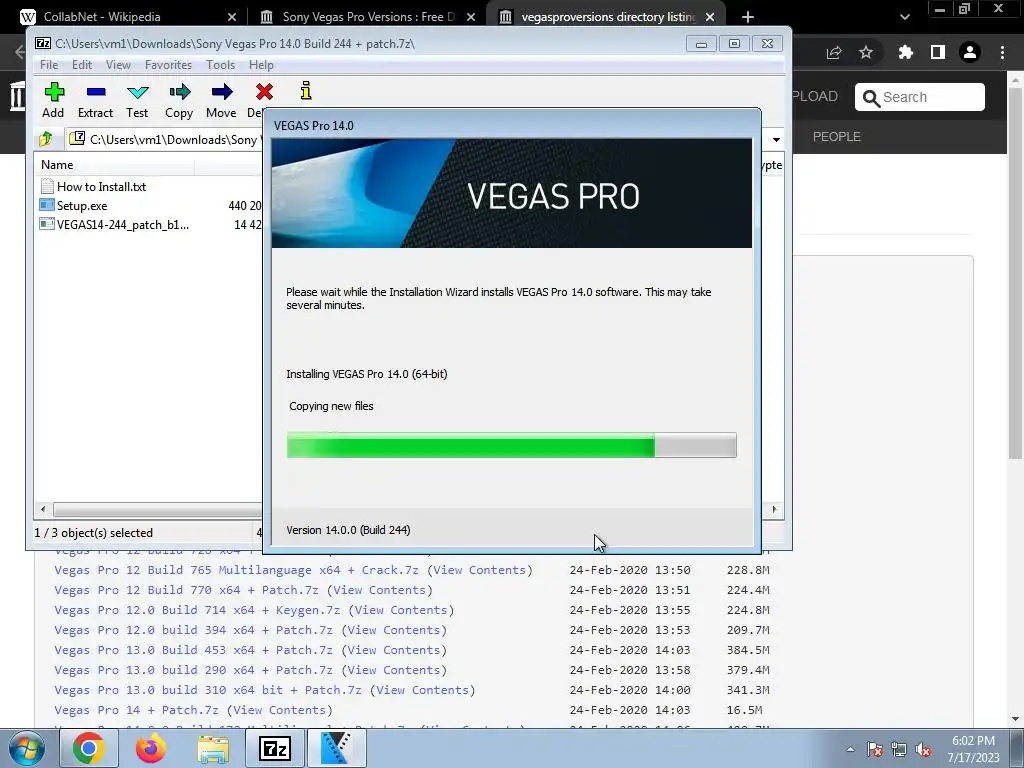Click the Action Center flag tray icon
Viewport: 1024px width, 768px height.
point(875,749)
